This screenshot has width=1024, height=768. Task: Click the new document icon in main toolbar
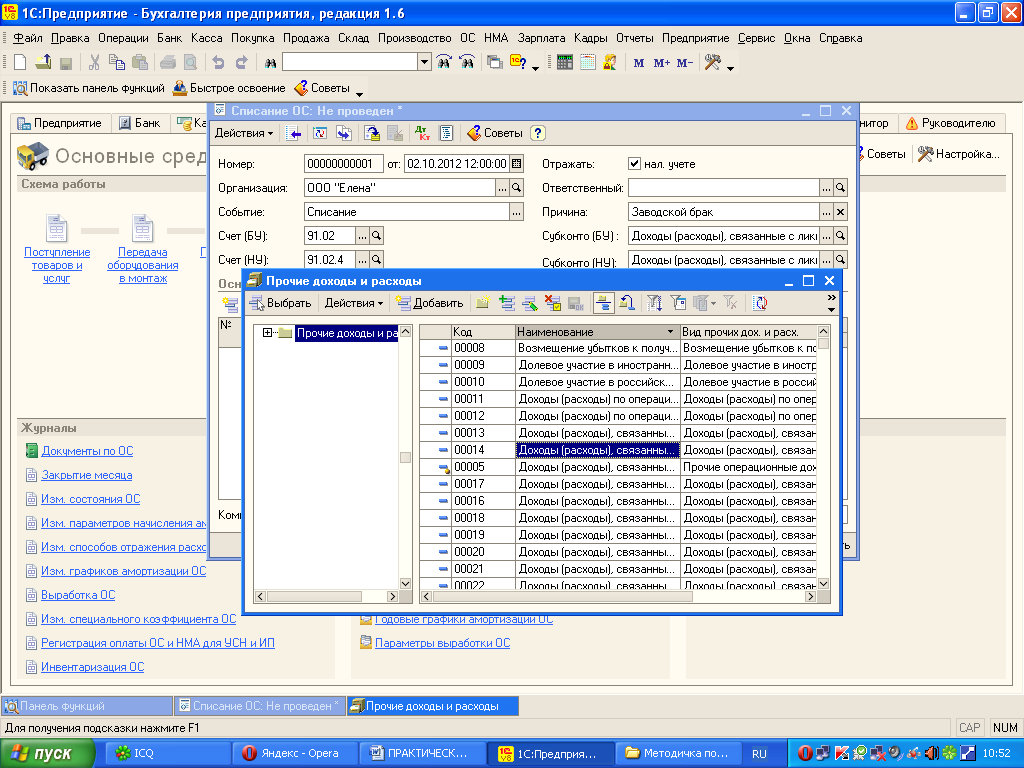coord(20,63)
